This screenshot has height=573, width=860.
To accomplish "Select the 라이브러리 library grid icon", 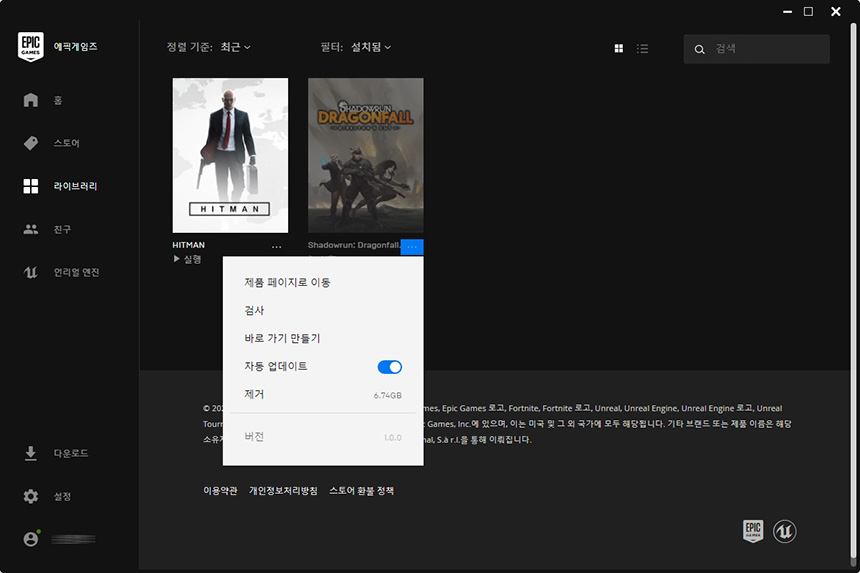I will [x=31, y=186].
